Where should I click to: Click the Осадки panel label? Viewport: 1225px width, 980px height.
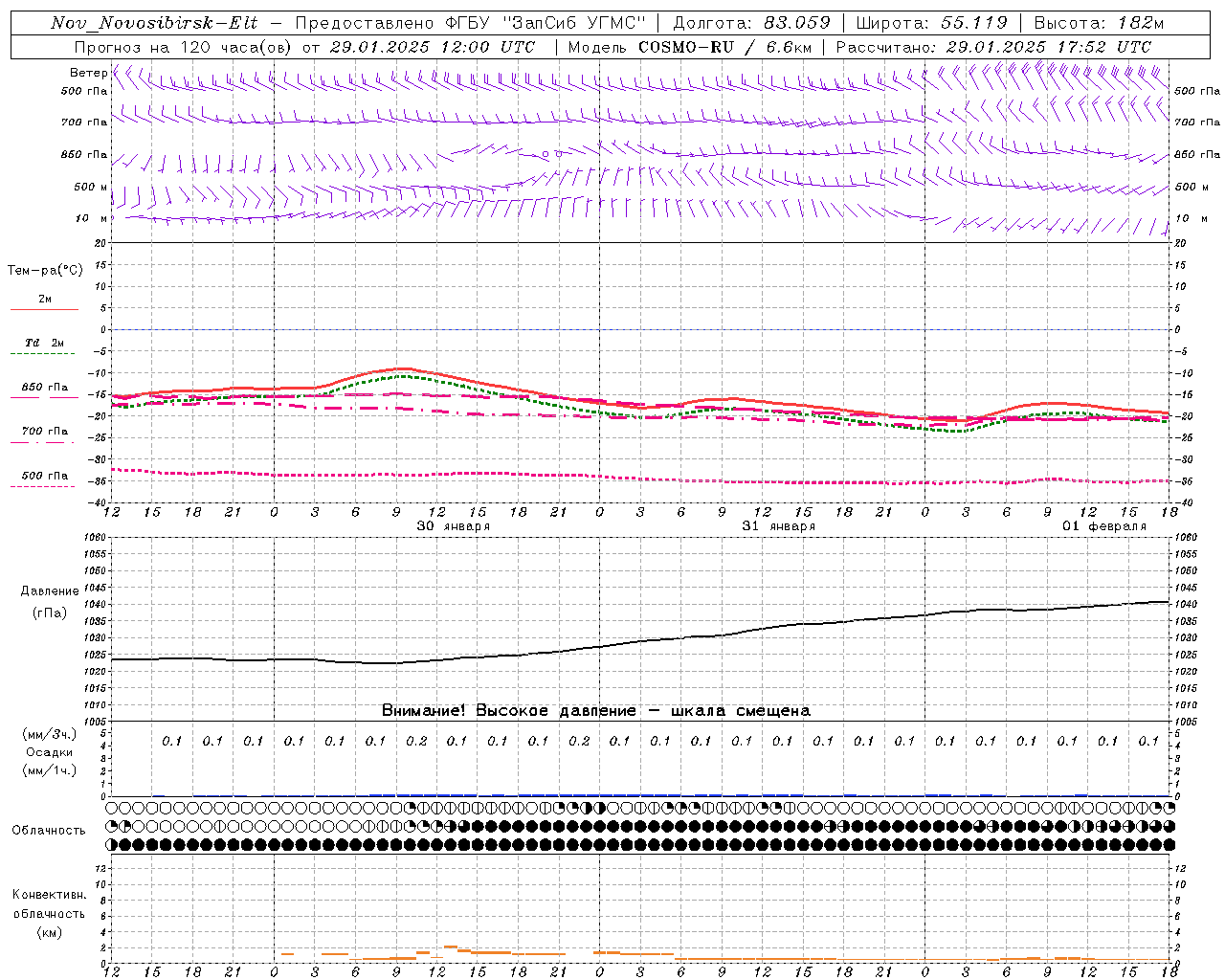point(49,752)
